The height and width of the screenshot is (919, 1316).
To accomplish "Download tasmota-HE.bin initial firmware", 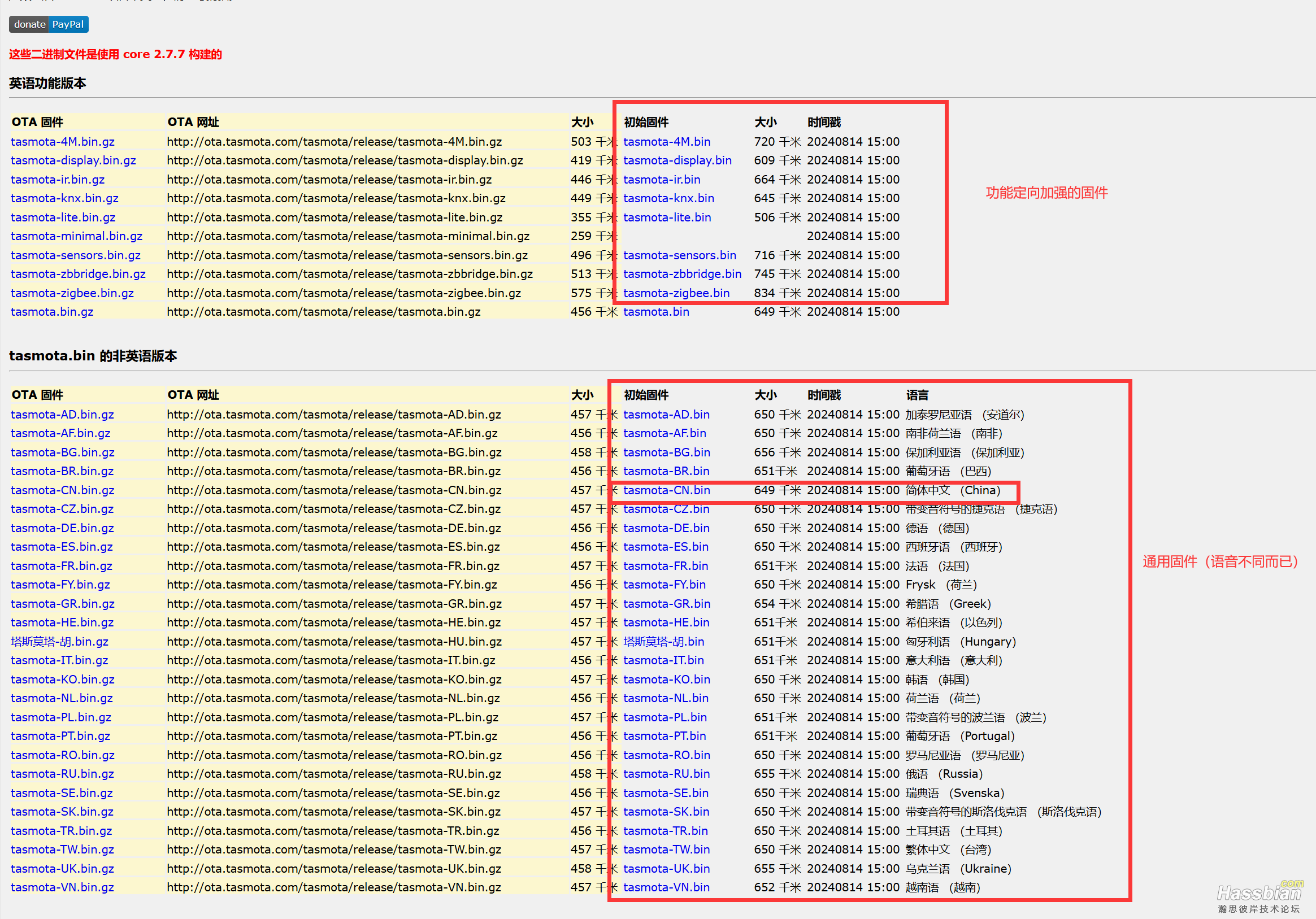I will (x=667, y=622).
